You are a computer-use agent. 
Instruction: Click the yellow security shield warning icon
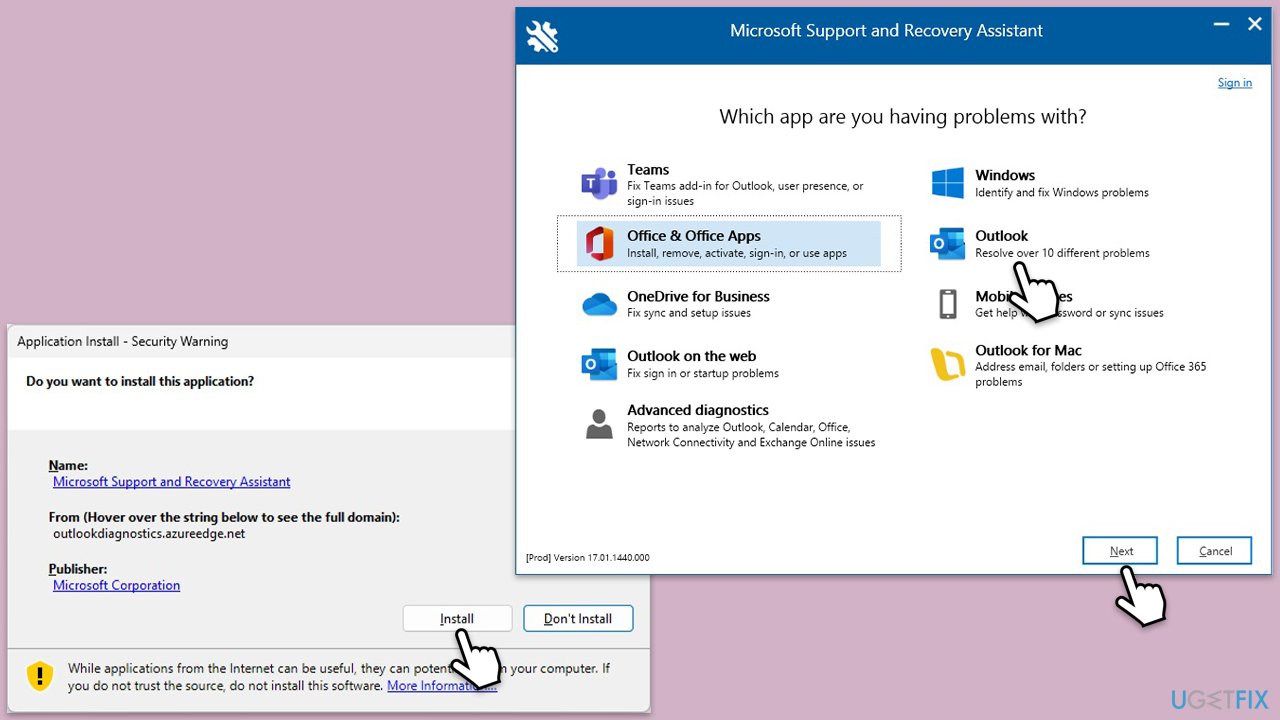(39, 675)
